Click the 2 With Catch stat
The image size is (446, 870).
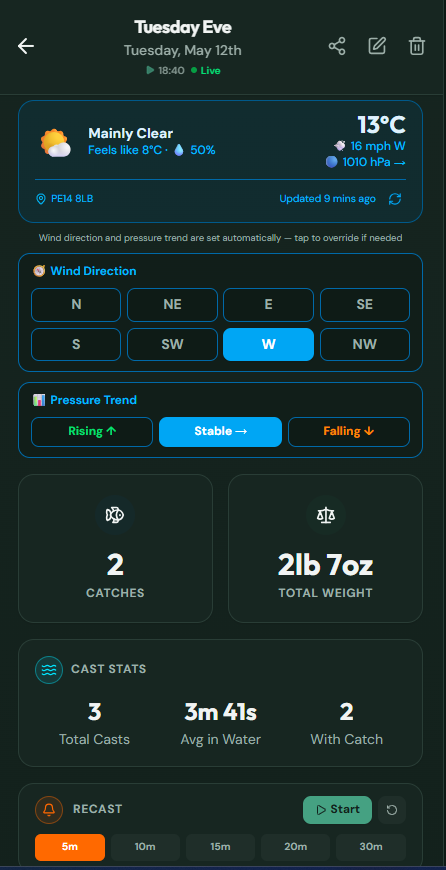347,724
